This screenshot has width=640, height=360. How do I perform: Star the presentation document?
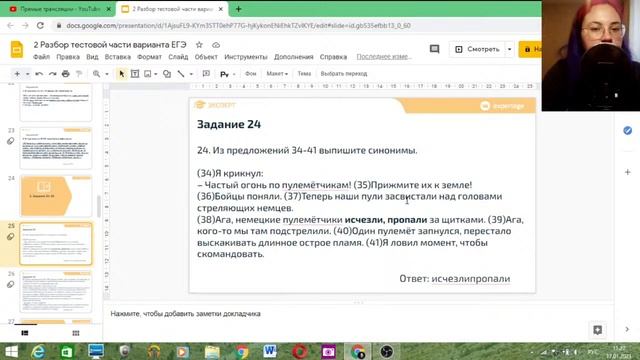pos(199,45)
